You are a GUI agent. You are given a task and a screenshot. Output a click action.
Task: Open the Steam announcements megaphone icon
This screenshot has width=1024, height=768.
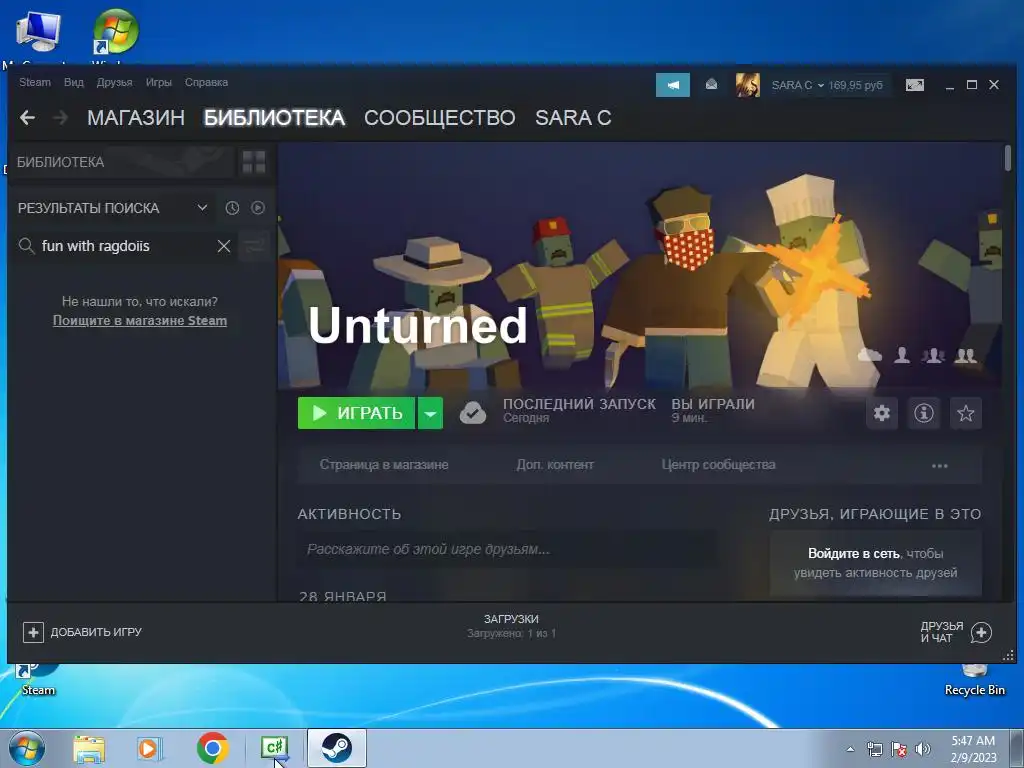pyautogui.click(x=673, y=85)
